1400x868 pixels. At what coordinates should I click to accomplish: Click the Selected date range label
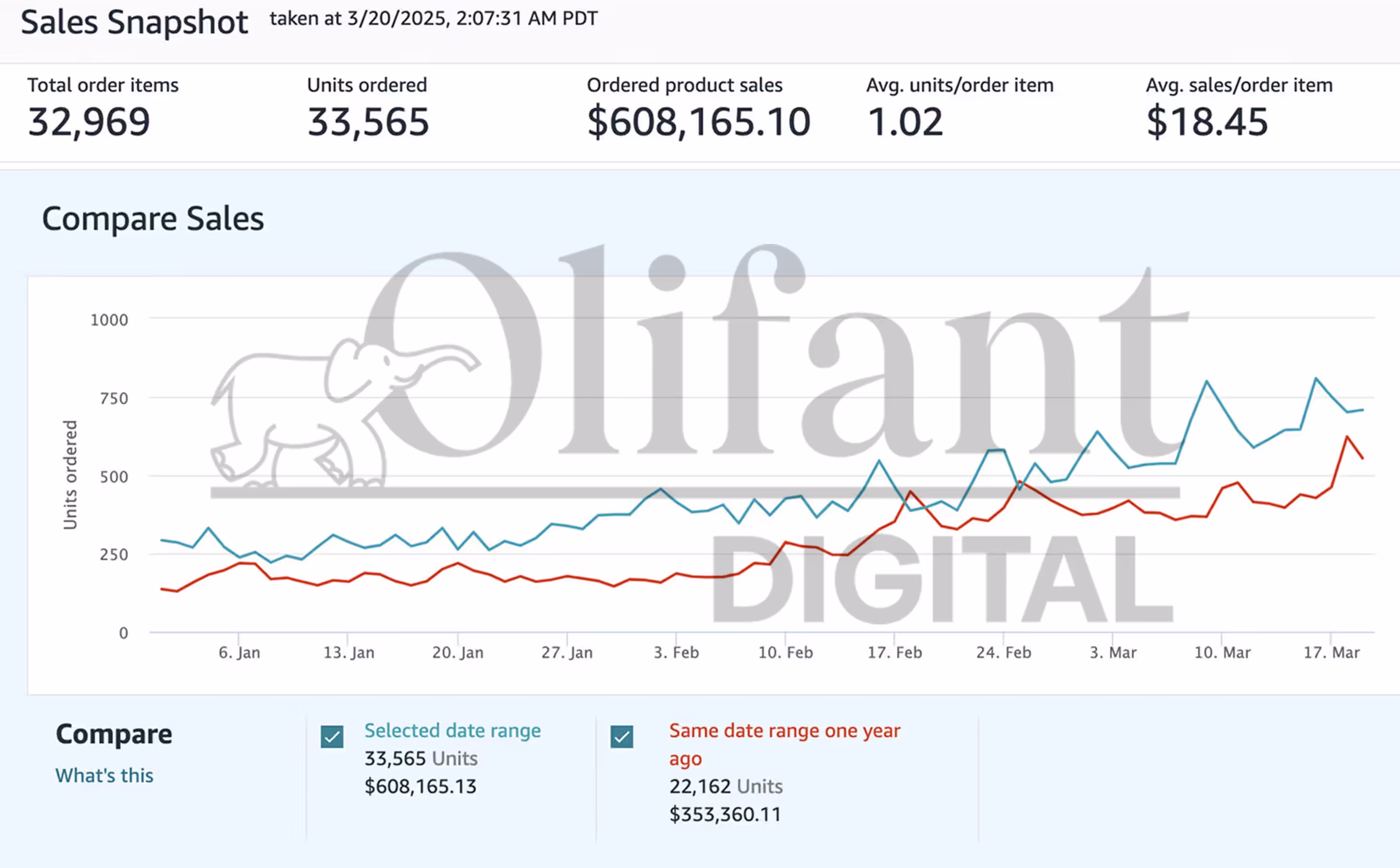[452, 730]
